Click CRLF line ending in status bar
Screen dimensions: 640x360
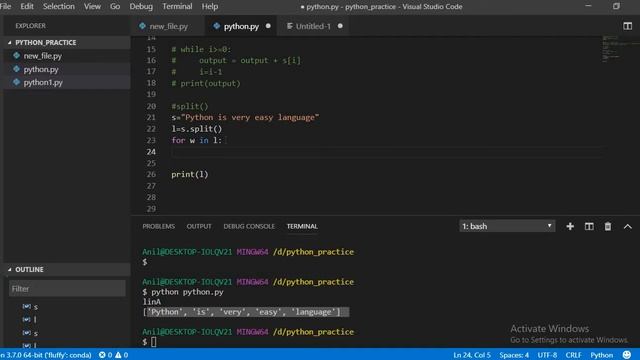573,355
